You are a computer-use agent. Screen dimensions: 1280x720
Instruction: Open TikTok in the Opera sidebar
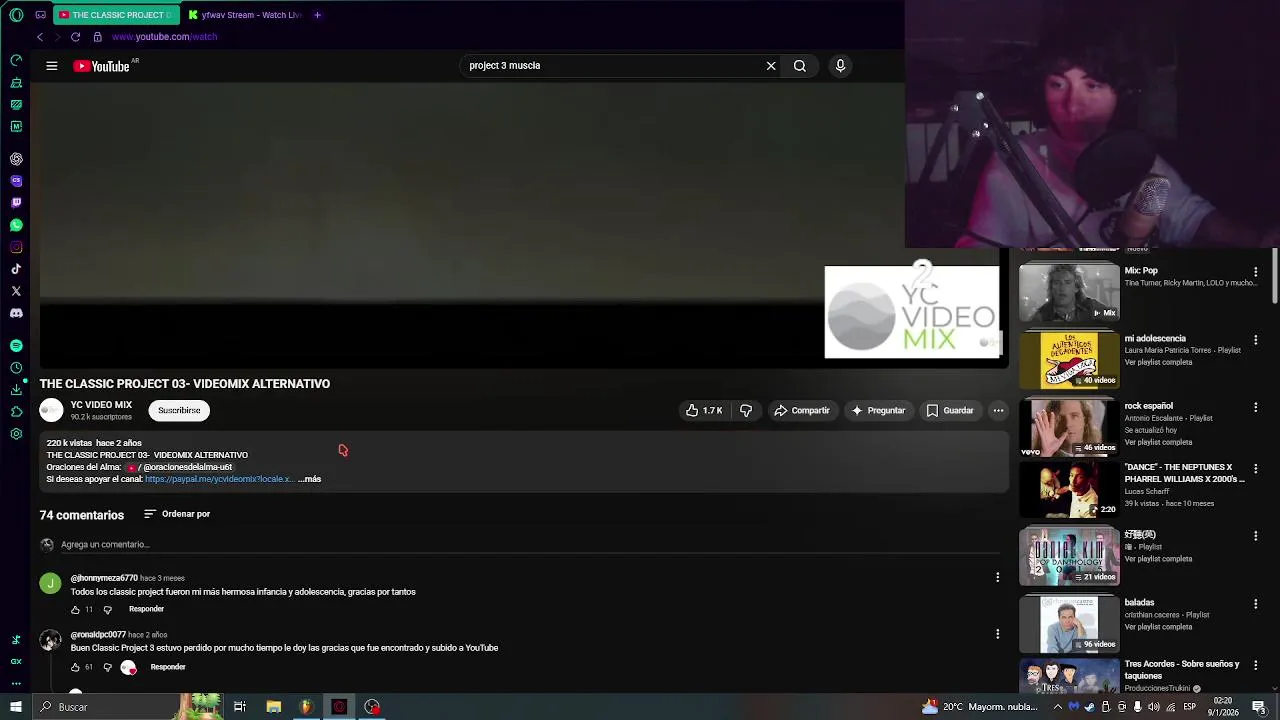point(16,269)
